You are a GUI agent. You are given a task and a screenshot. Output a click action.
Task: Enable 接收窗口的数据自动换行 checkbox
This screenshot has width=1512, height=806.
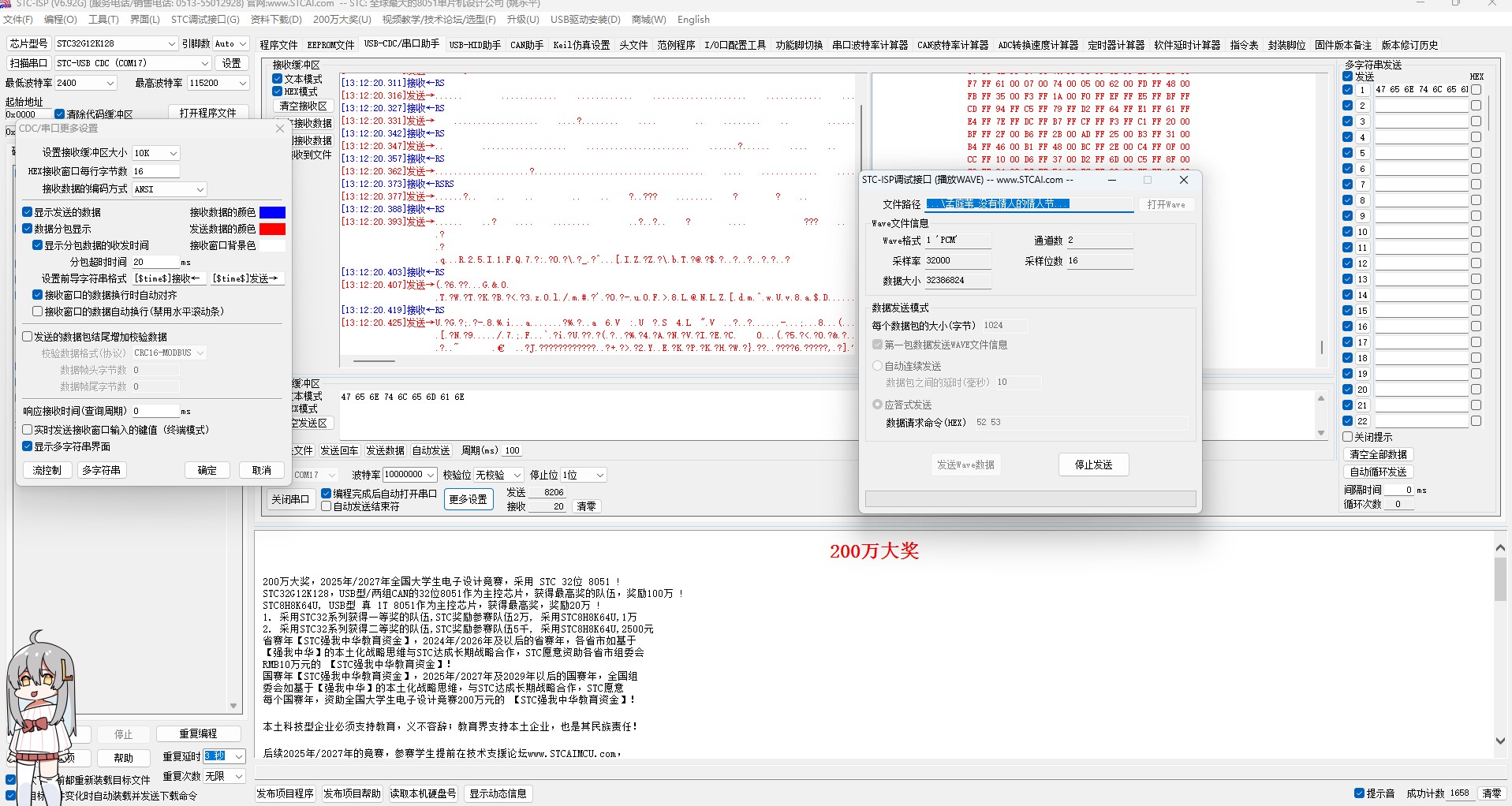38,312
